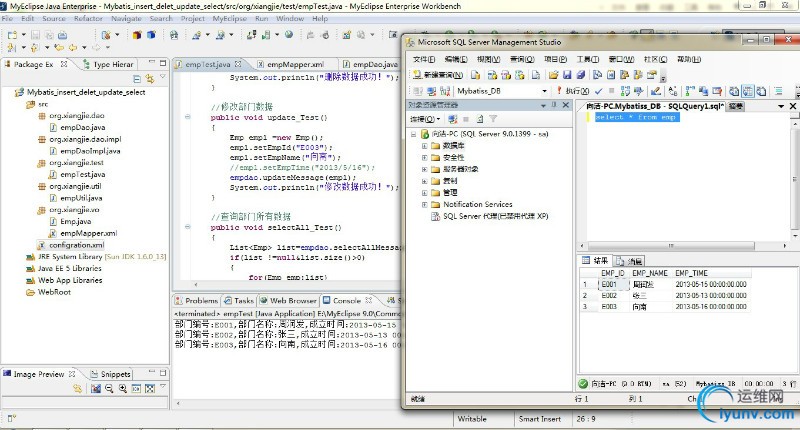The width and height of the screenshot is (800, 430).
Task: Open the 文件(F) menu in SSMS
Action: [424, 59]
